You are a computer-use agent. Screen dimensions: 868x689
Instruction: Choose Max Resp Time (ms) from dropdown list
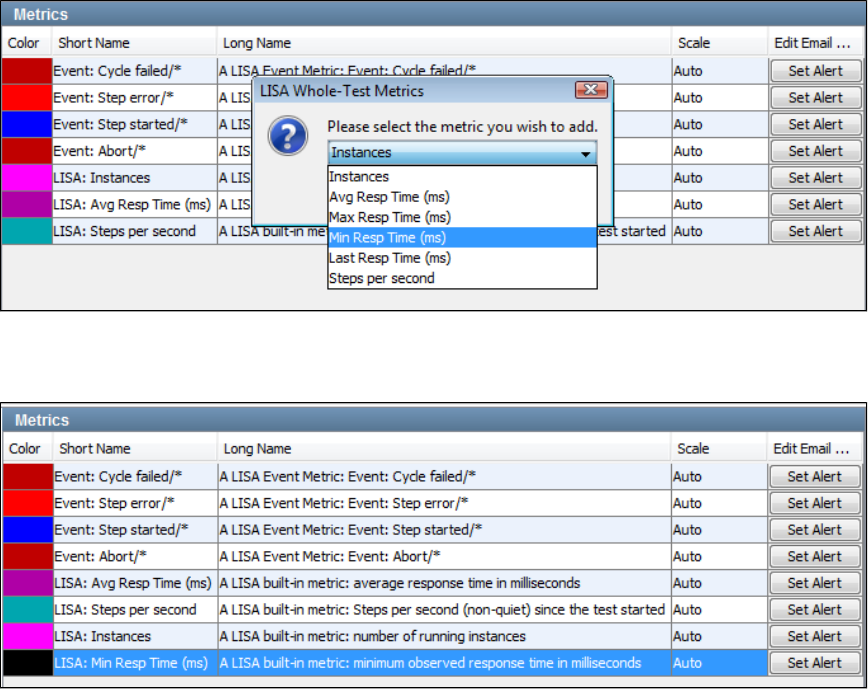[462, 217]
